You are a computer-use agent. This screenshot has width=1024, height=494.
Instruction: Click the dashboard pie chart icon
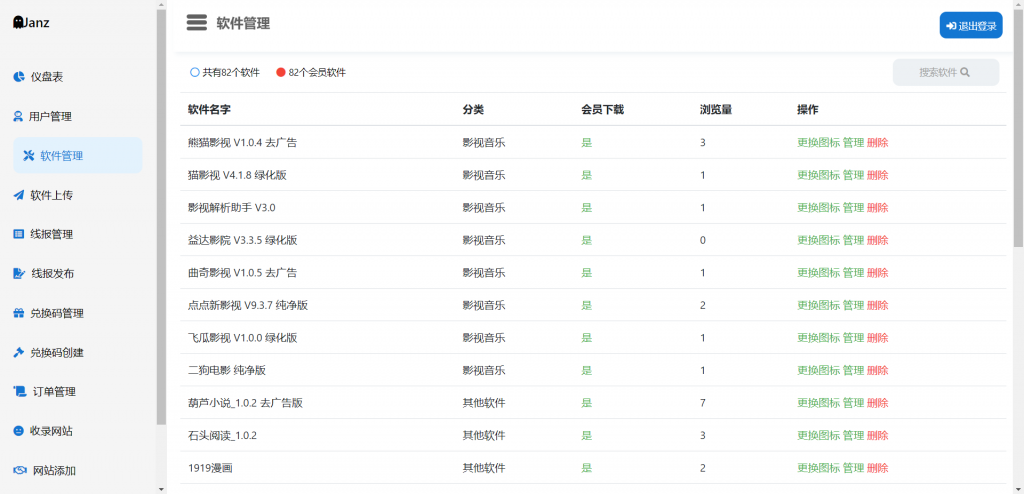(19, 77)
